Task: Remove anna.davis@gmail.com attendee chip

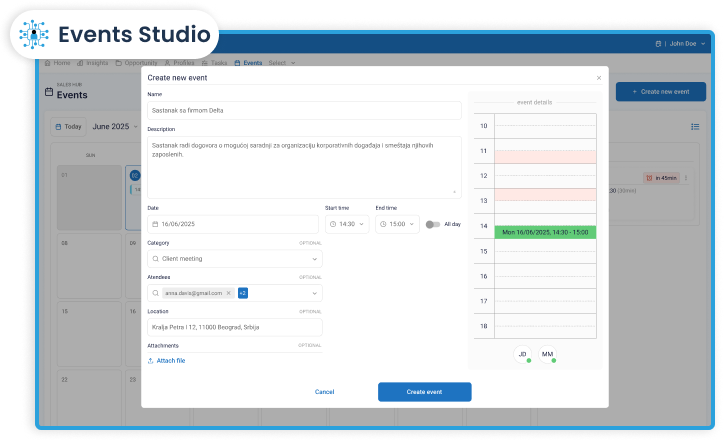Action: point(228,293)
